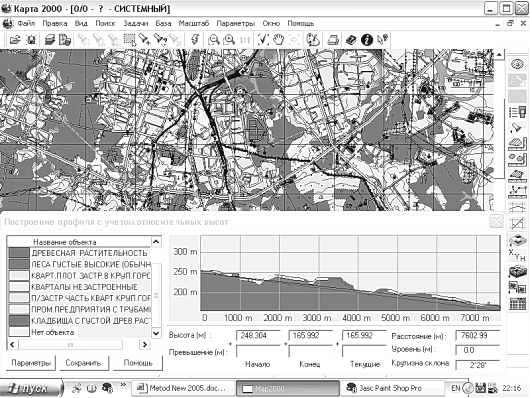Click the Расстояние field 7602.99
The height and width of the screenshot is (398, 530).
tap(477, 335)
